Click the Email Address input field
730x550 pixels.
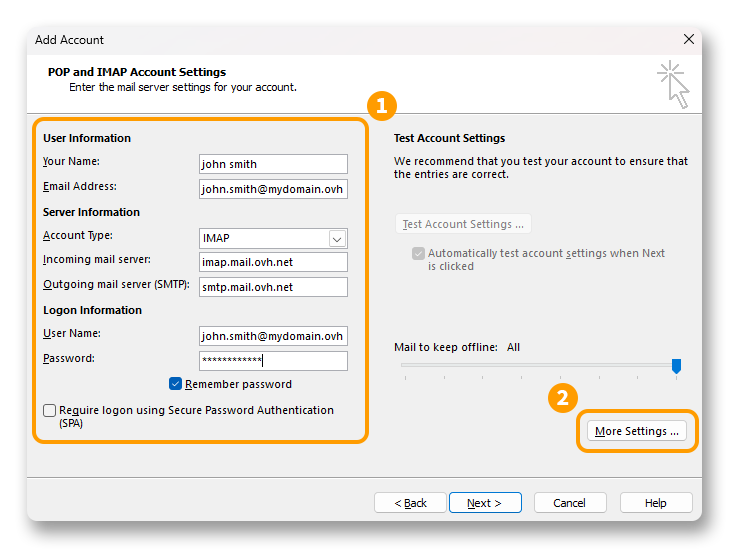tap(273, 188)
